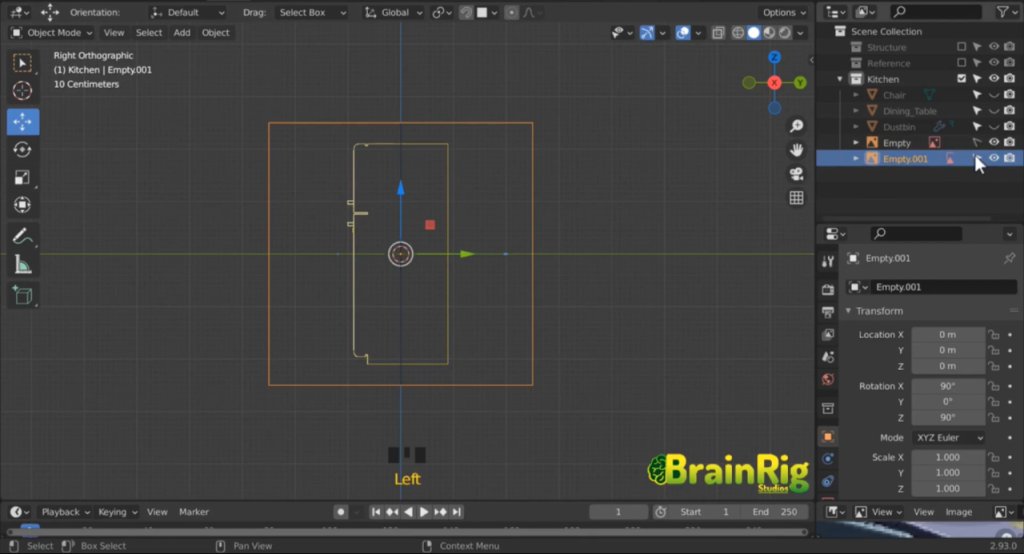Open the View Layer properties tab

pos(827,334)
